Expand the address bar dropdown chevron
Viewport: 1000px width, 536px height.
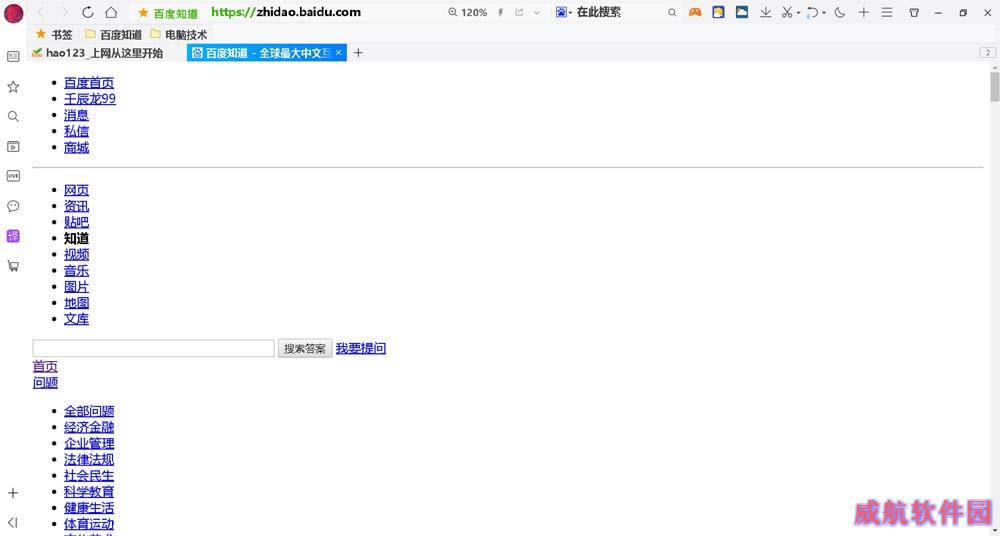(537, 13)
